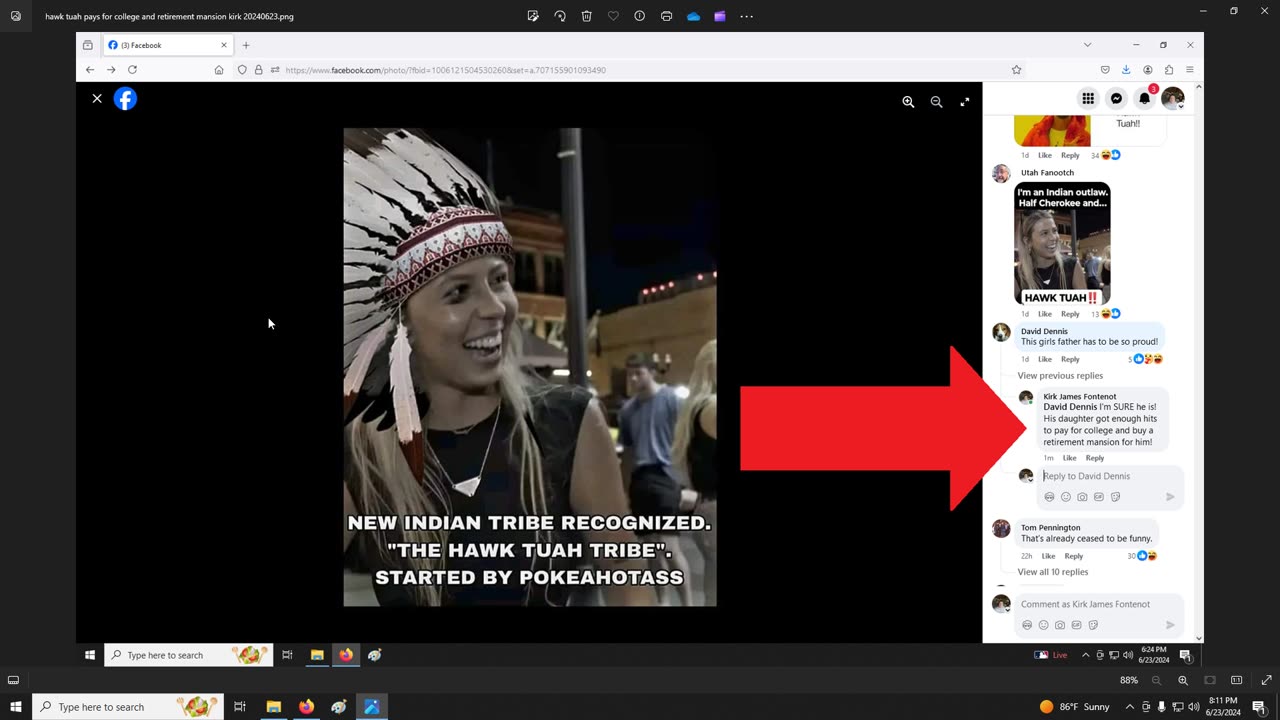Click the Fit to window icon in status bar

tap(1210, 680)
